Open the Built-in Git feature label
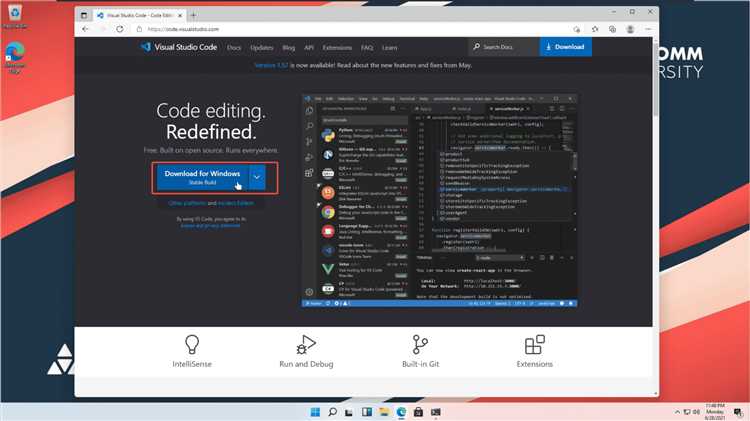 420,364
